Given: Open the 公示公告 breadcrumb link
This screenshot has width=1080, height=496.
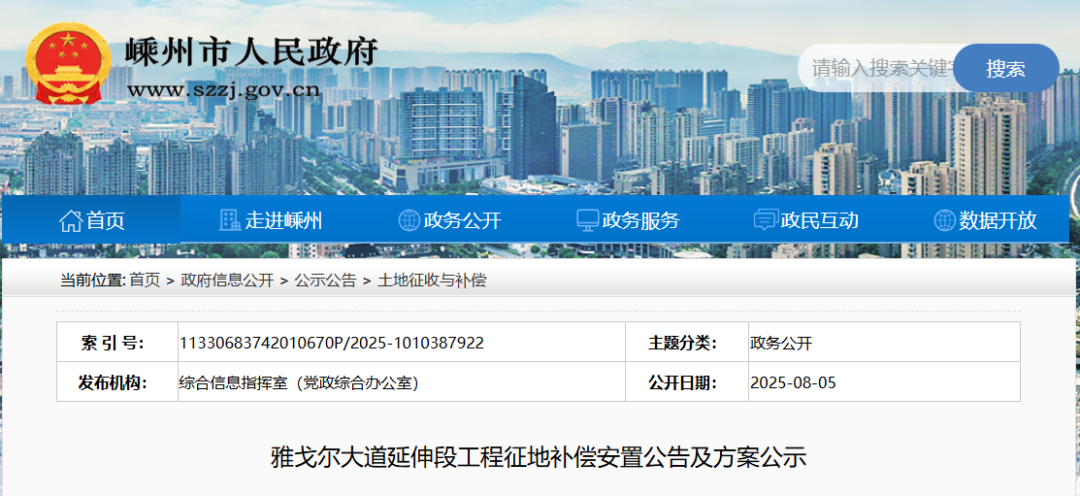Looking at the screenshot, I should (325, 281).
